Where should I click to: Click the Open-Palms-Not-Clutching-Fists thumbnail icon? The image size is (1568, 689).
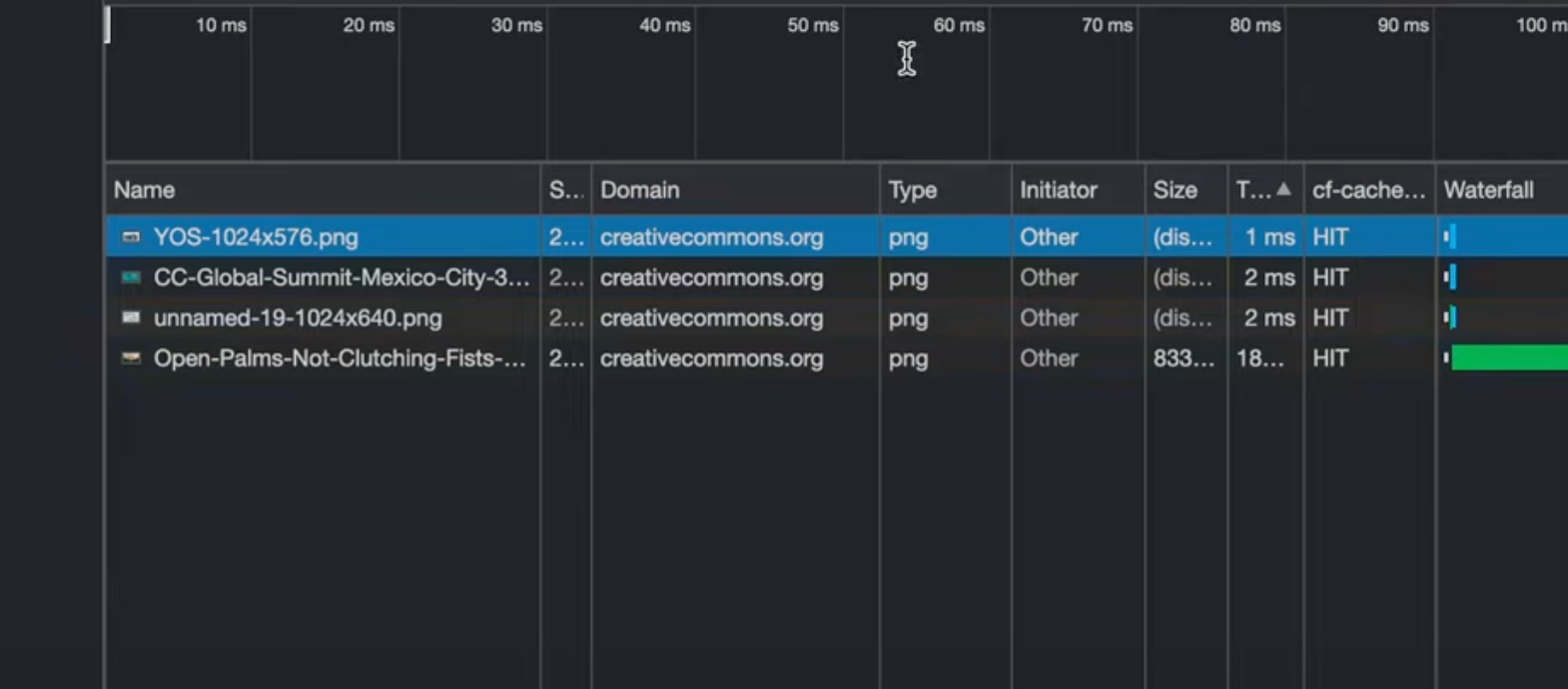tap(131, 358)
